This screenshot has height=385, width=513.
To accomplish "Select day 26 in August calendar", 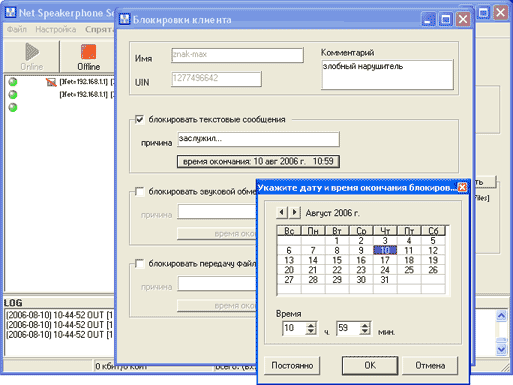I will [433, 270].
